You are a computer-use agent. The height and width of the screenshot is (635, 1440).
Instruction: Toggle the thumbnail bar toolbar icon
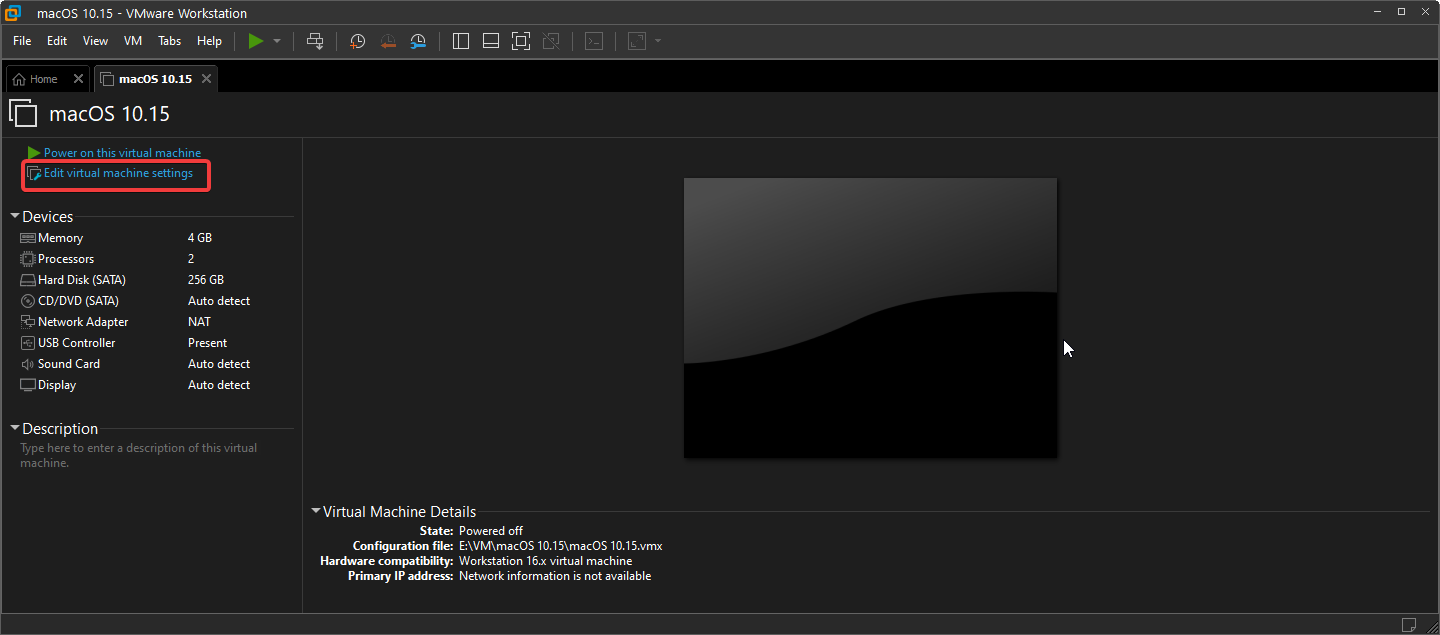click(491, 41)
